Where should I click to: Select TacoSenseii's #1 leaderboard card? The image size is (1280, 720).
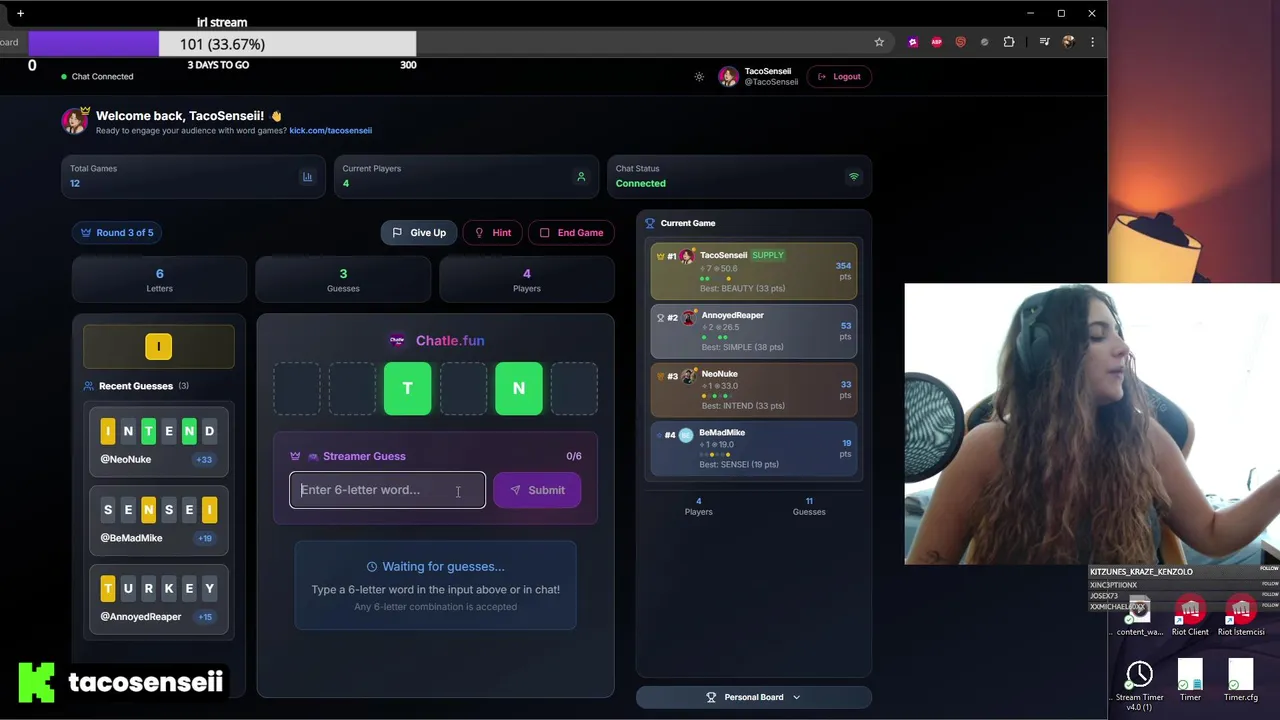click(754, 271)
